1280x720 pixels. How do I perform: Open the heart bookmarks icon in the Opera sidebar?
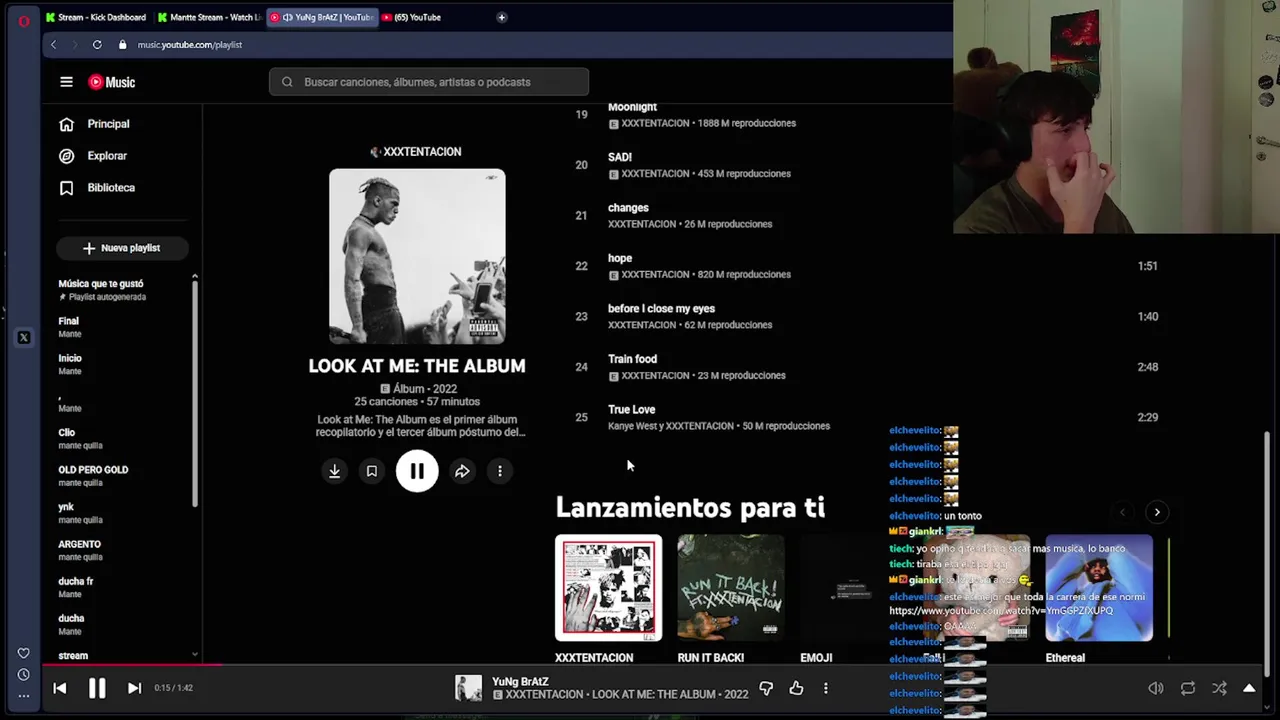[24, 654]
